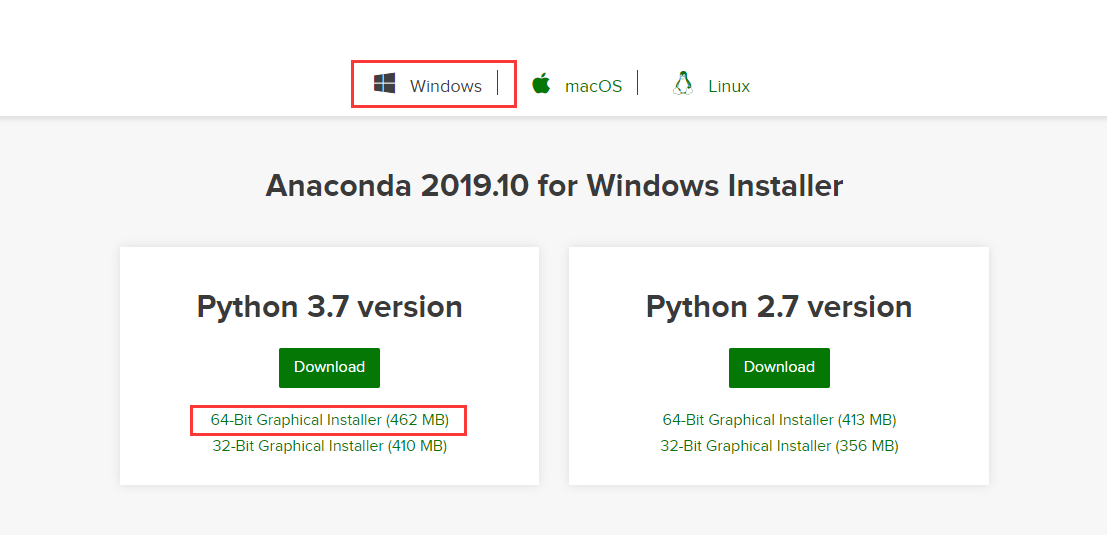Screen dimensions: 1107x537
Task: Click the Python 3.7 version heading
Action: click(x=330, y=307)
